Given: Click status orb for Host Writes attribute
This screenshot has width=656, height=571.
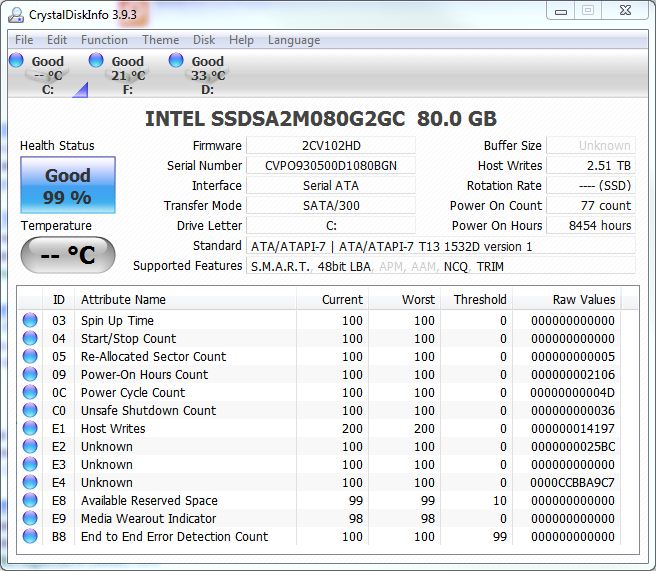Looking at the screenshot, I should (x=30, y=428).
